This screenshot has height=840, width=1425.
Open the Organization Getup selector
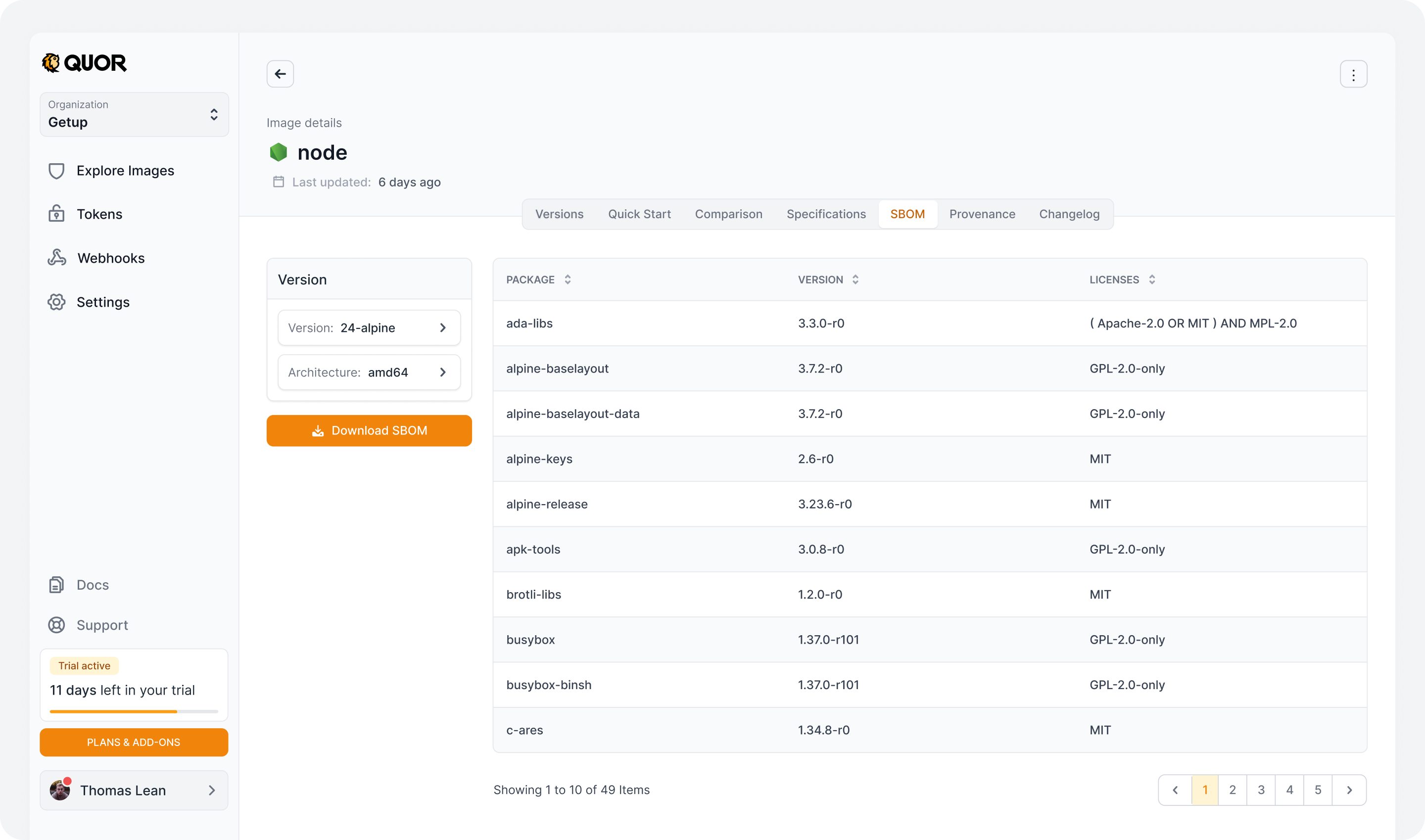click(134, 114)
